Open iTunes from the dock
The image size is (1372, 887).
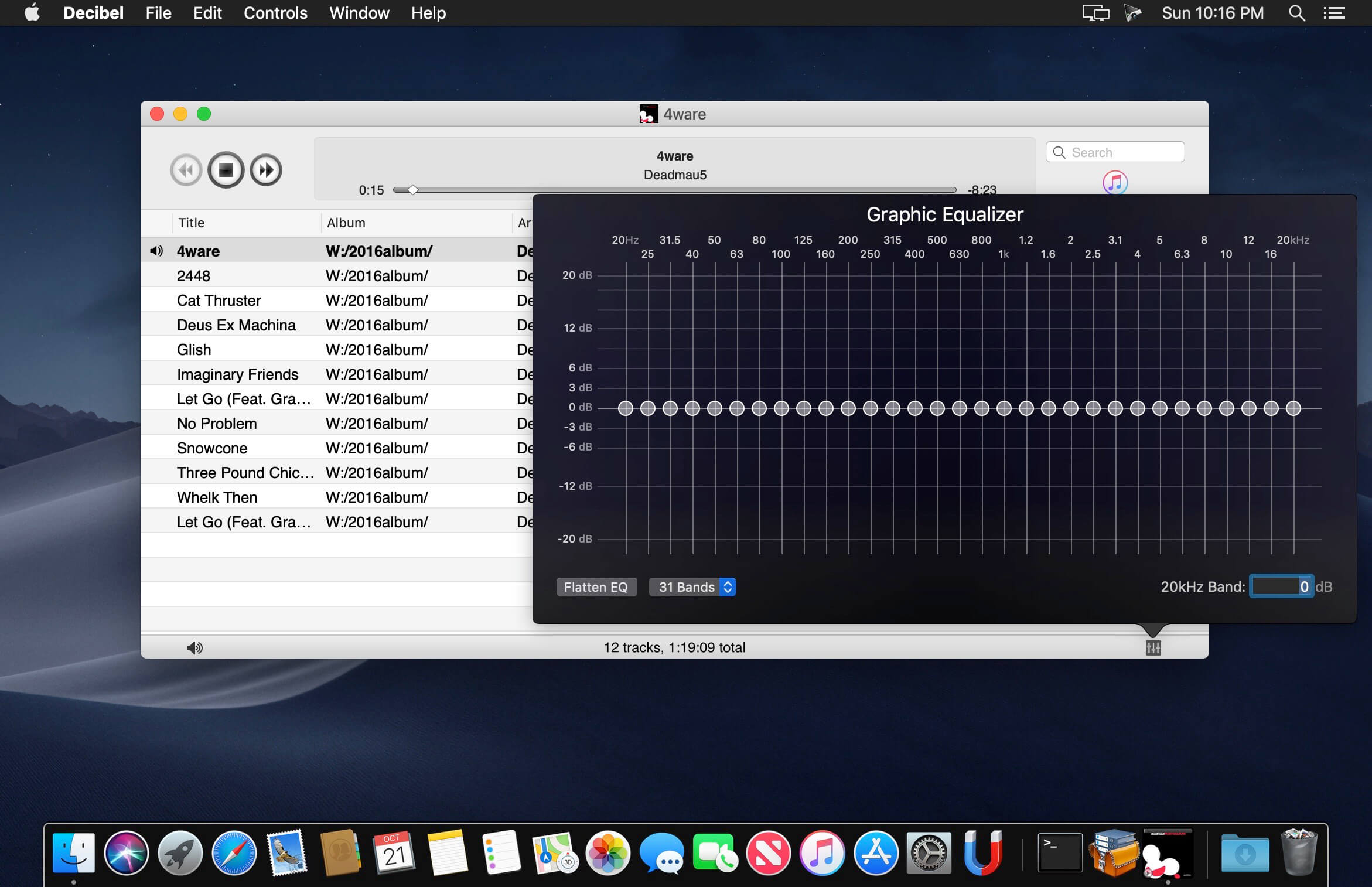822,852
